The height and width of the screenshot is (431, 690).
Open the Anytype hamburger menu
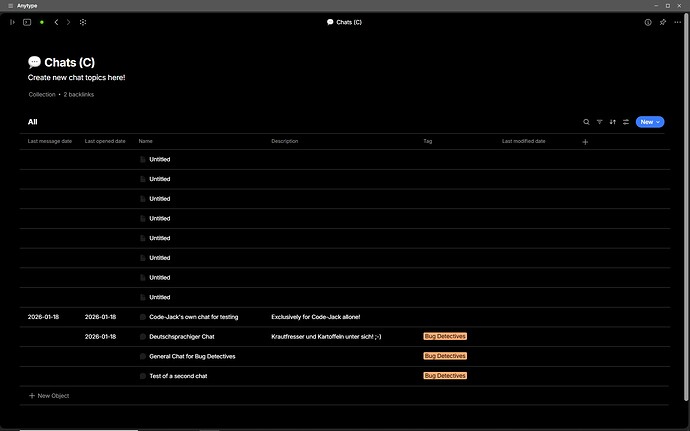[11, 6]
